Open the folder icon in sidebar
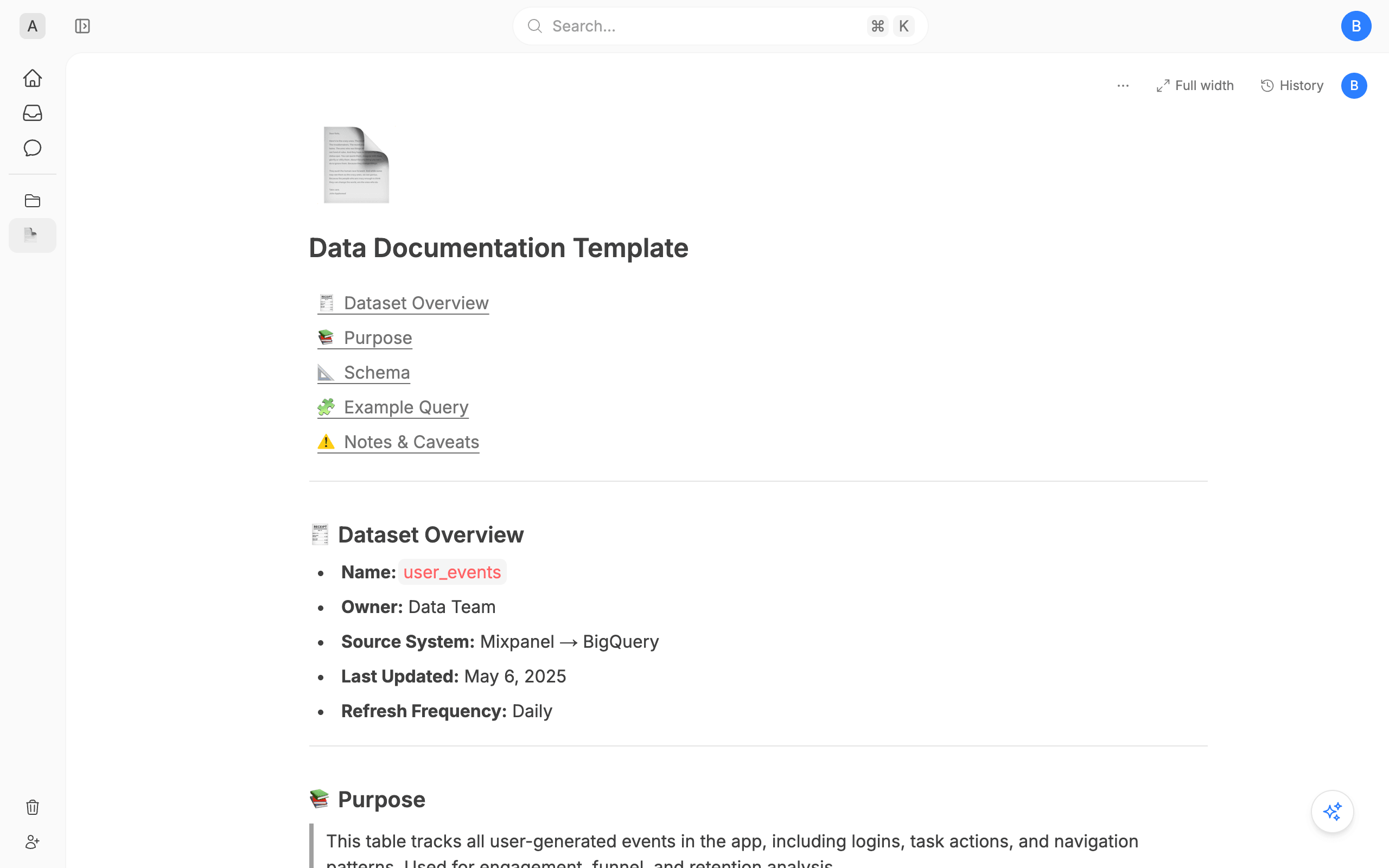 (x=33, y=201)
